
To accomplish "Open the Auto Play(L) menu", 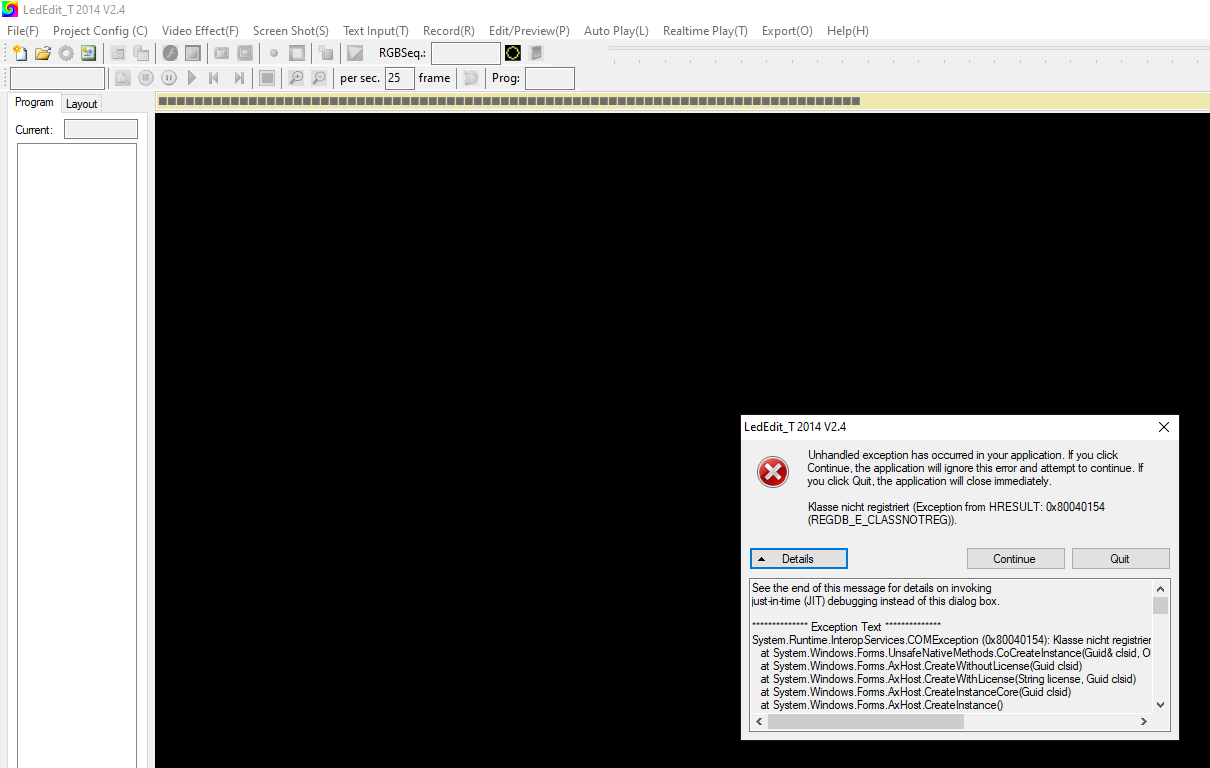I will 616,31.
